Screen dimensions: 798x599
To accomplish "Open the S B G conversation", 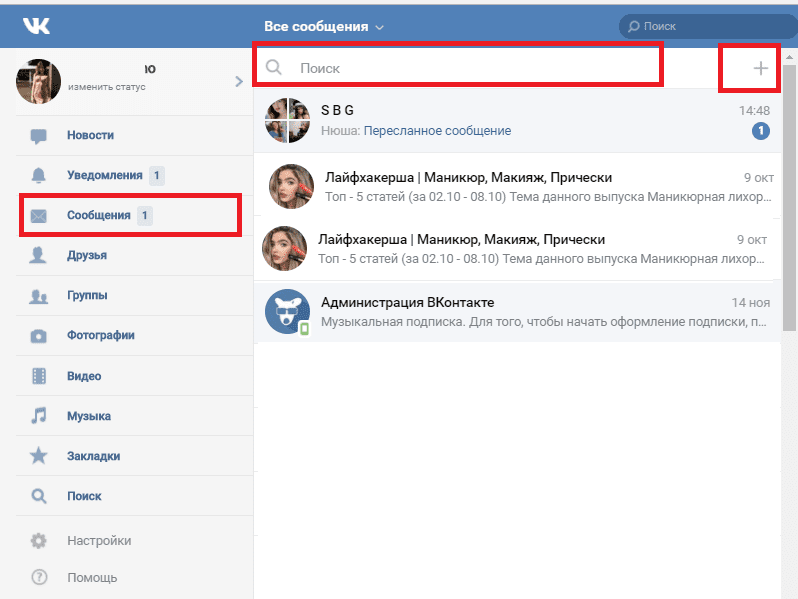I will (x=517, y=121).
